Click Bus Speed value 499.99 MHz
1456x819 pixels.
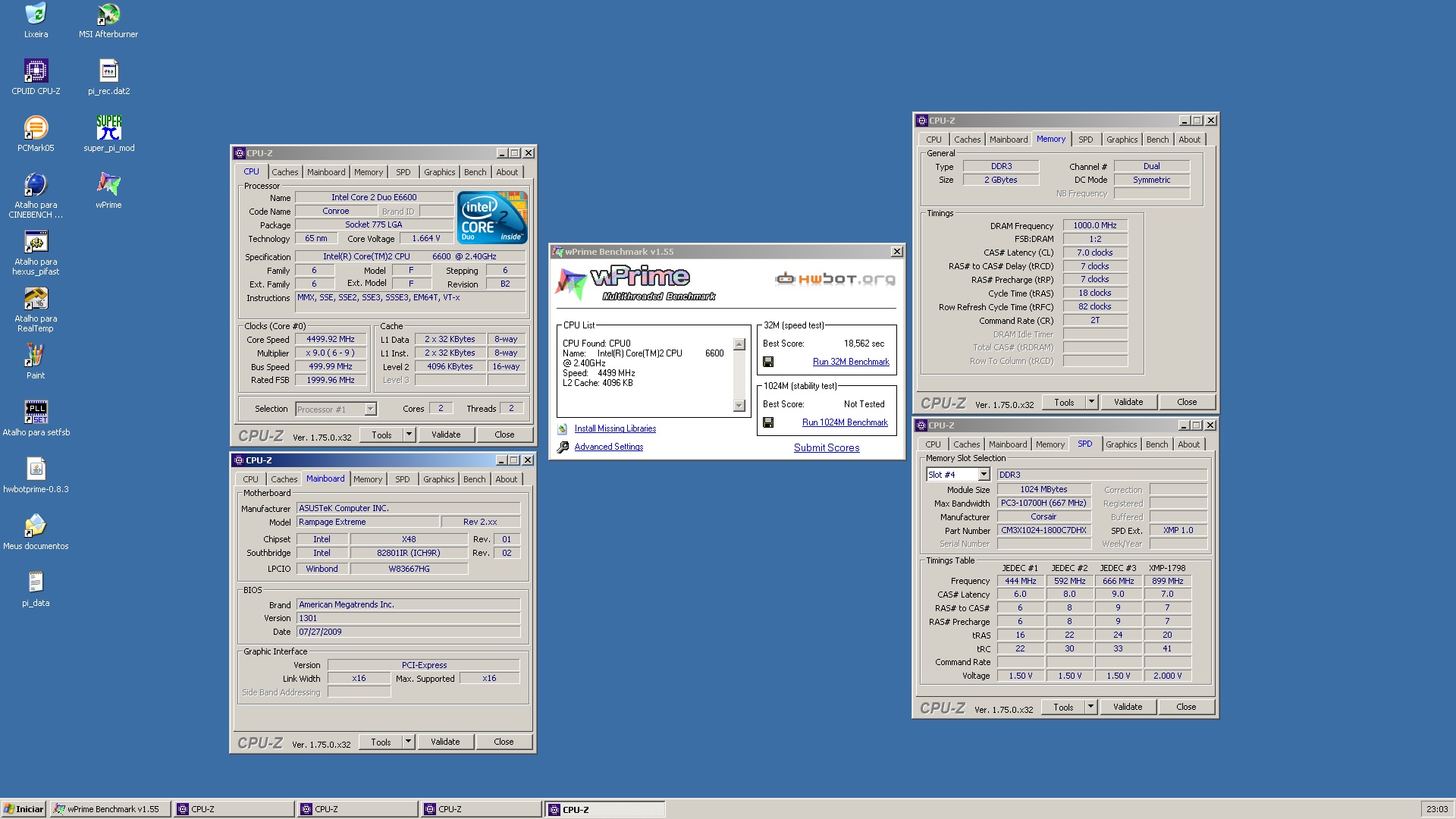(331, 367)
